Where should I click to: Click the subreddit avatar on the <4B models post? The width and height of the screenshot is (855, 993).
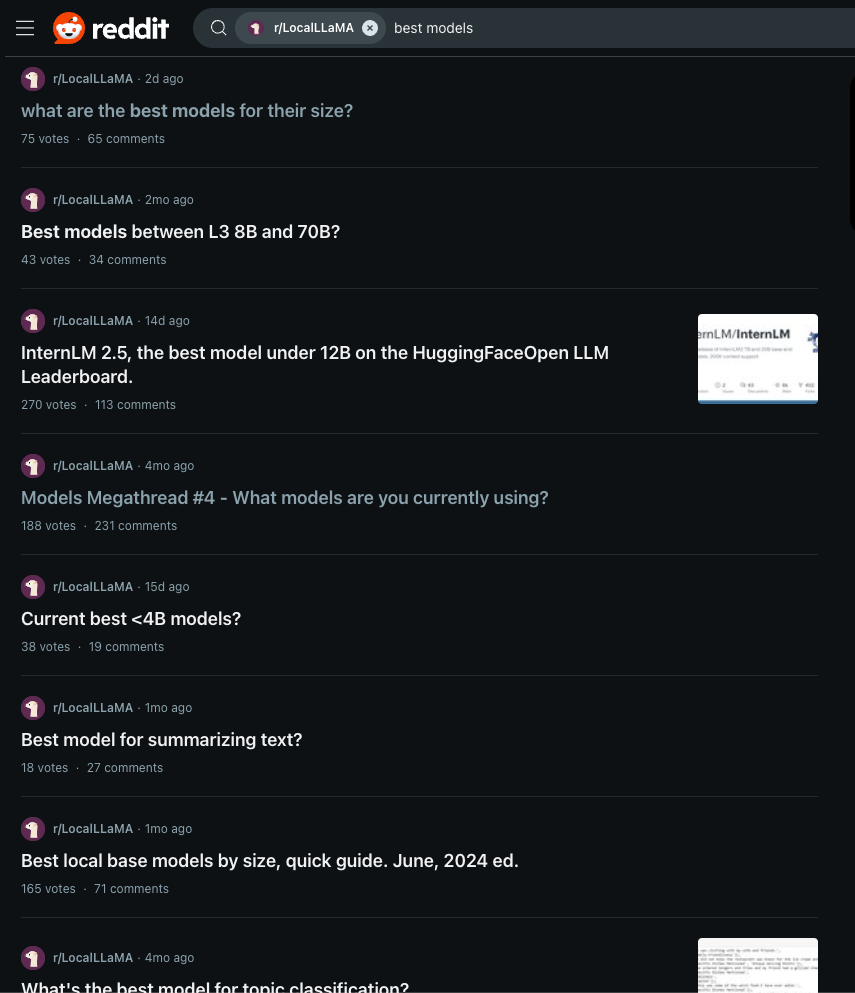[33, 587]
